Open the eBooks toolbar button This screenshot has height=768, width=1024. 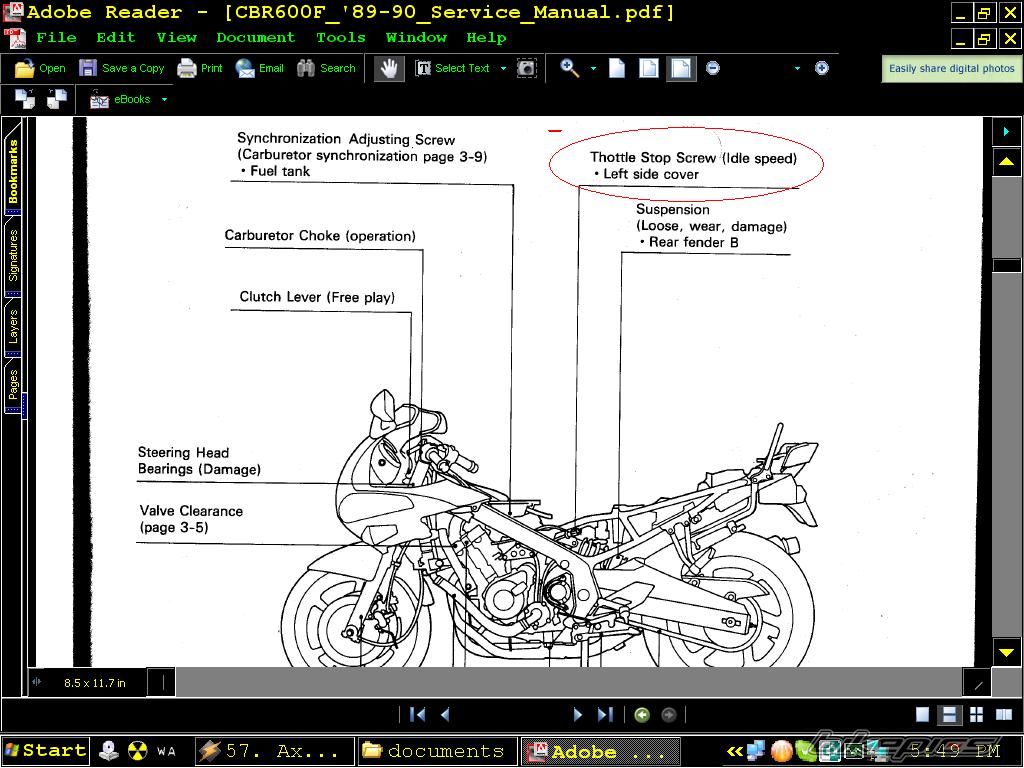(120, 99)
